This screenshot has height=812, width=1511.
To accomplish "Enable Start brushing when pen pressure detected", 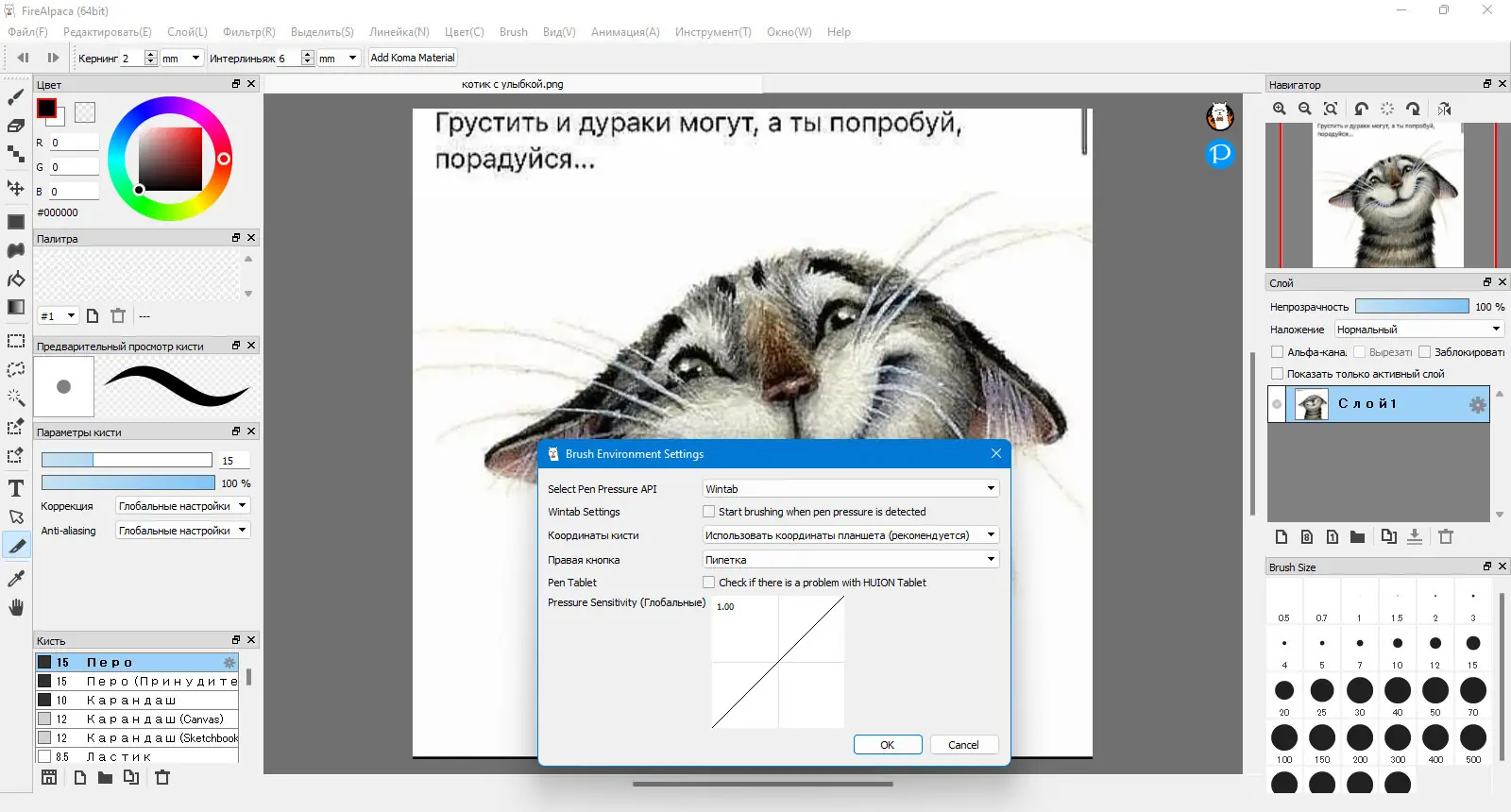I will (708, 512).
